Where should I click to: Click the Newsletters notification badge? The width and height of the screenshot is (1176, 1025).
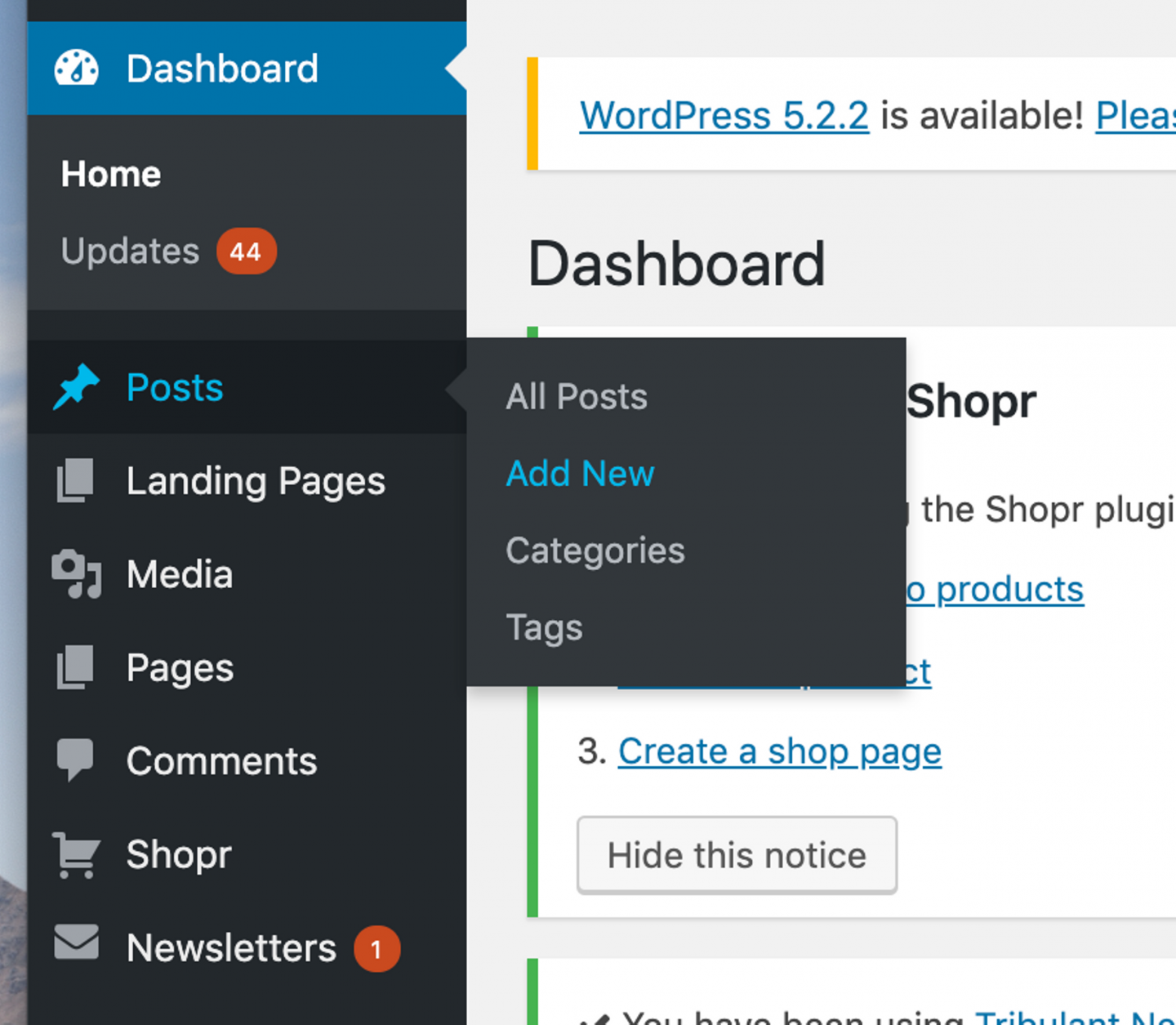(376, 949)
